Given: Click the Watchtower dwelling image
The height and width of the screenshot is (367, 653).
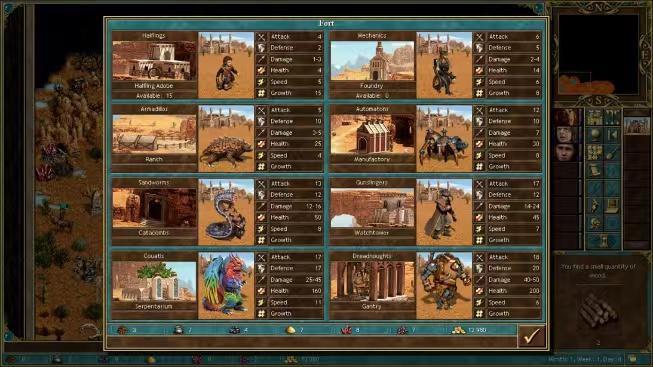Looking at the screenshot, I should click(x=372, y=207).
